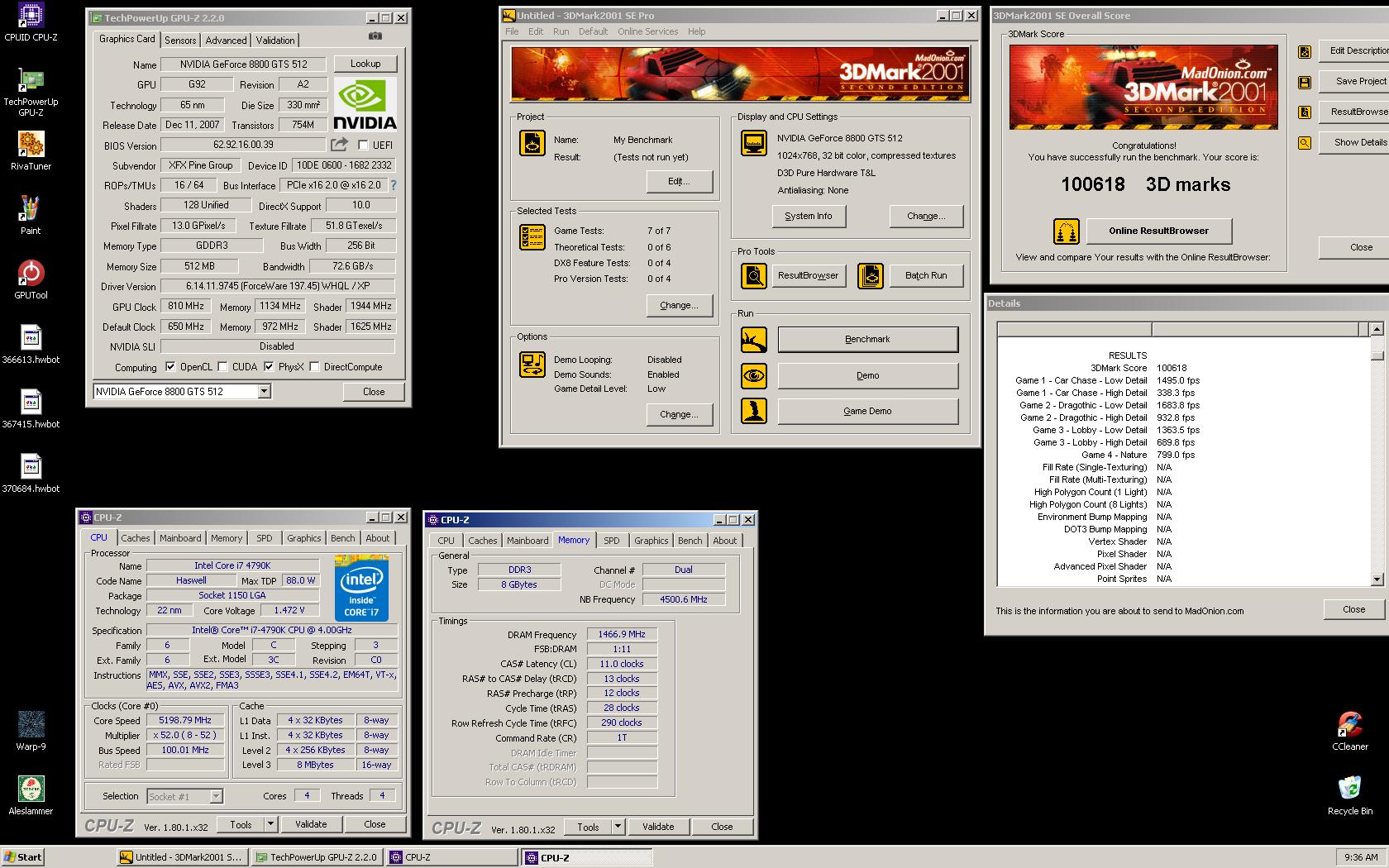
Task: Switch to TechPowerUp GPU-Z taskbar item
Action: (316, 857)
